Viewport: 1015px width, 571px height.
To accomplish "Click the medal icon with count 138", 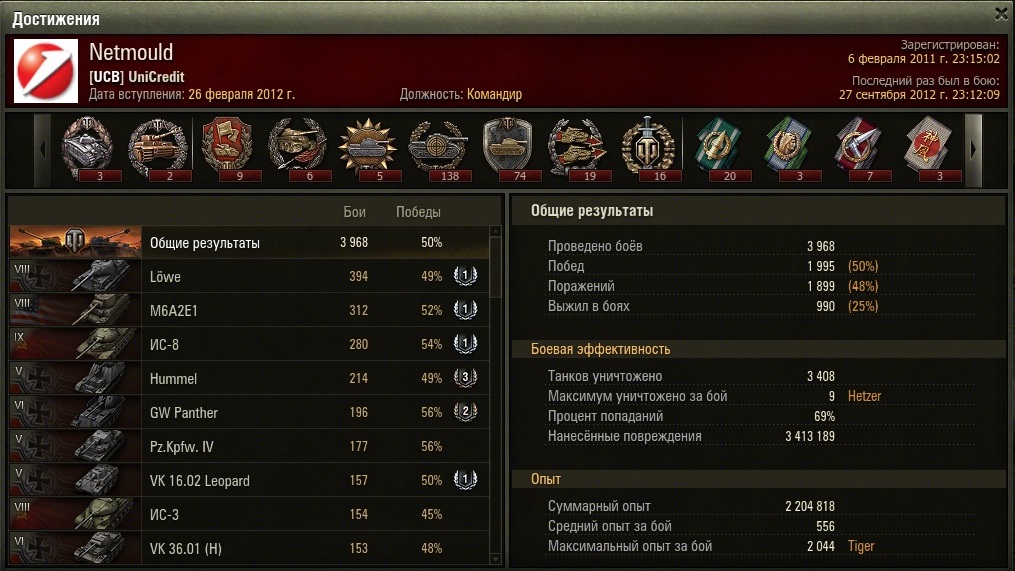I will (438, 148).
